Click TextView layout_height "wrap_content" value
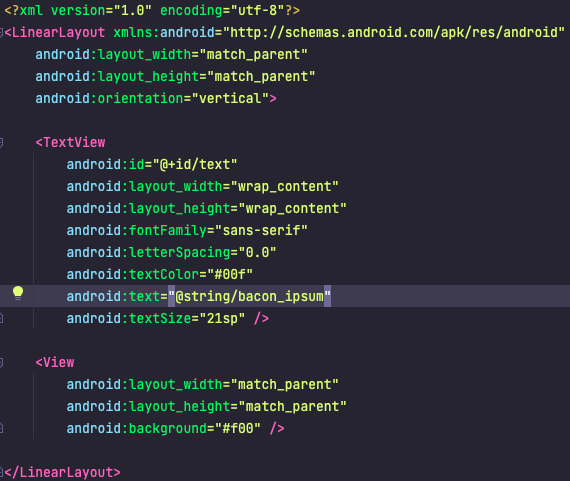 click(x=292, y=209)
